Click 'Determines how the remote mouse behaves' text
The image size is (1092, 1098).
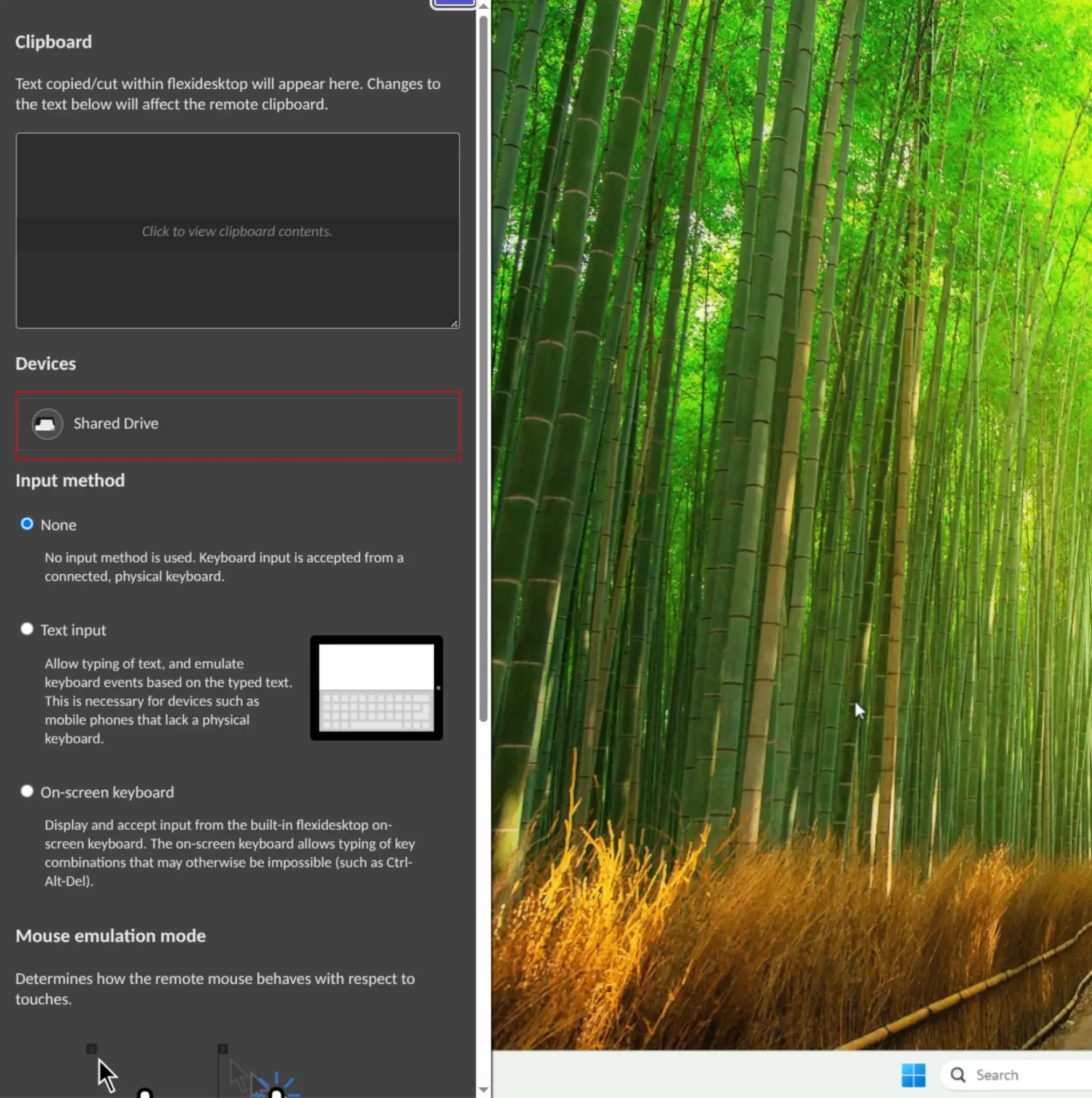pyautogui.click(x=215, y=989)
